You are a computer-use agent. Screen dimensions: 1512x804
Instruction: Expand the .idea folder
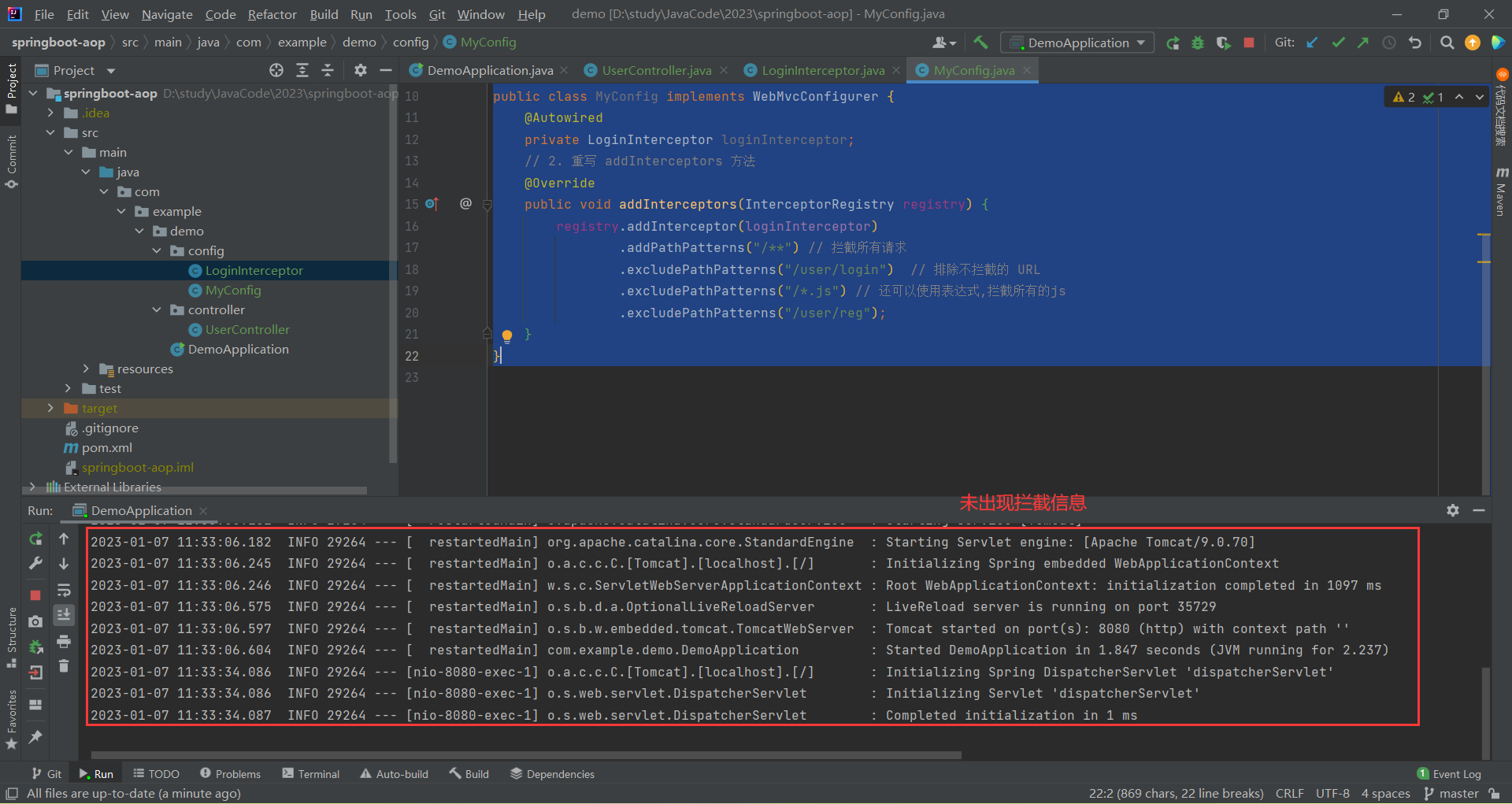coord(51,113)
